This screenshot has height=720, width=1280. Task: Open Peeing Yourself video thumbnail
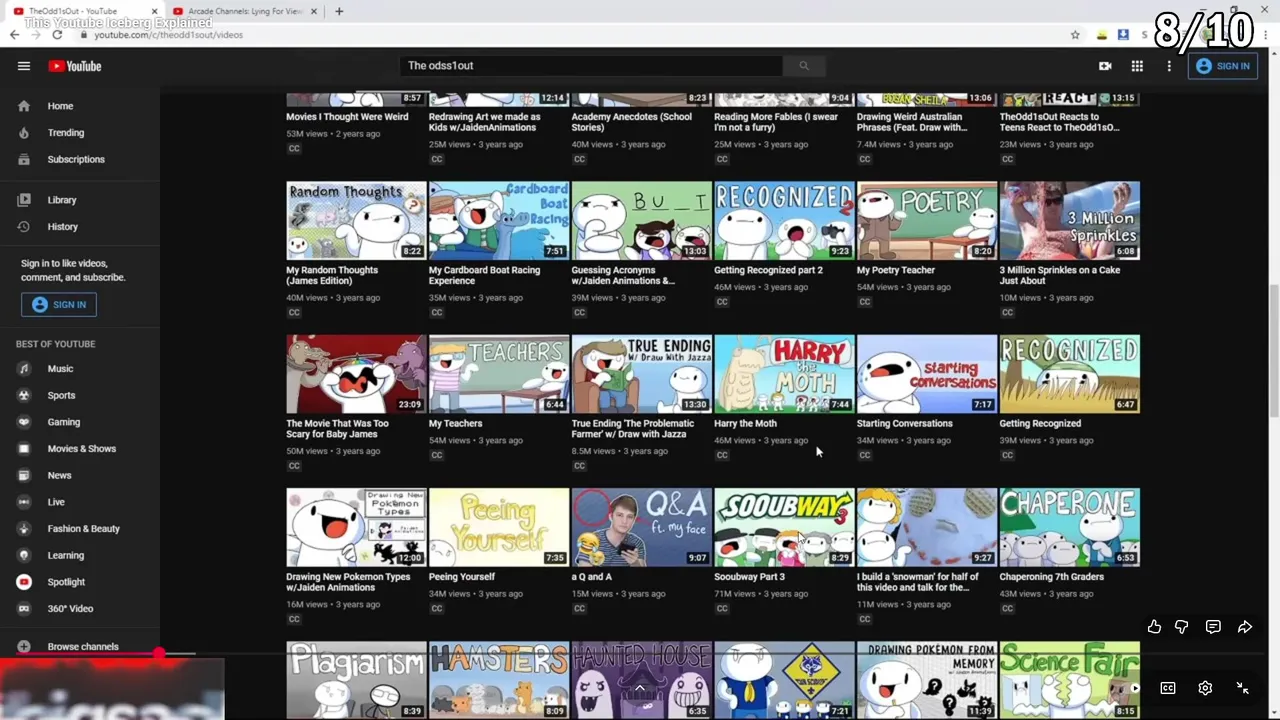(x=499, y=527)
